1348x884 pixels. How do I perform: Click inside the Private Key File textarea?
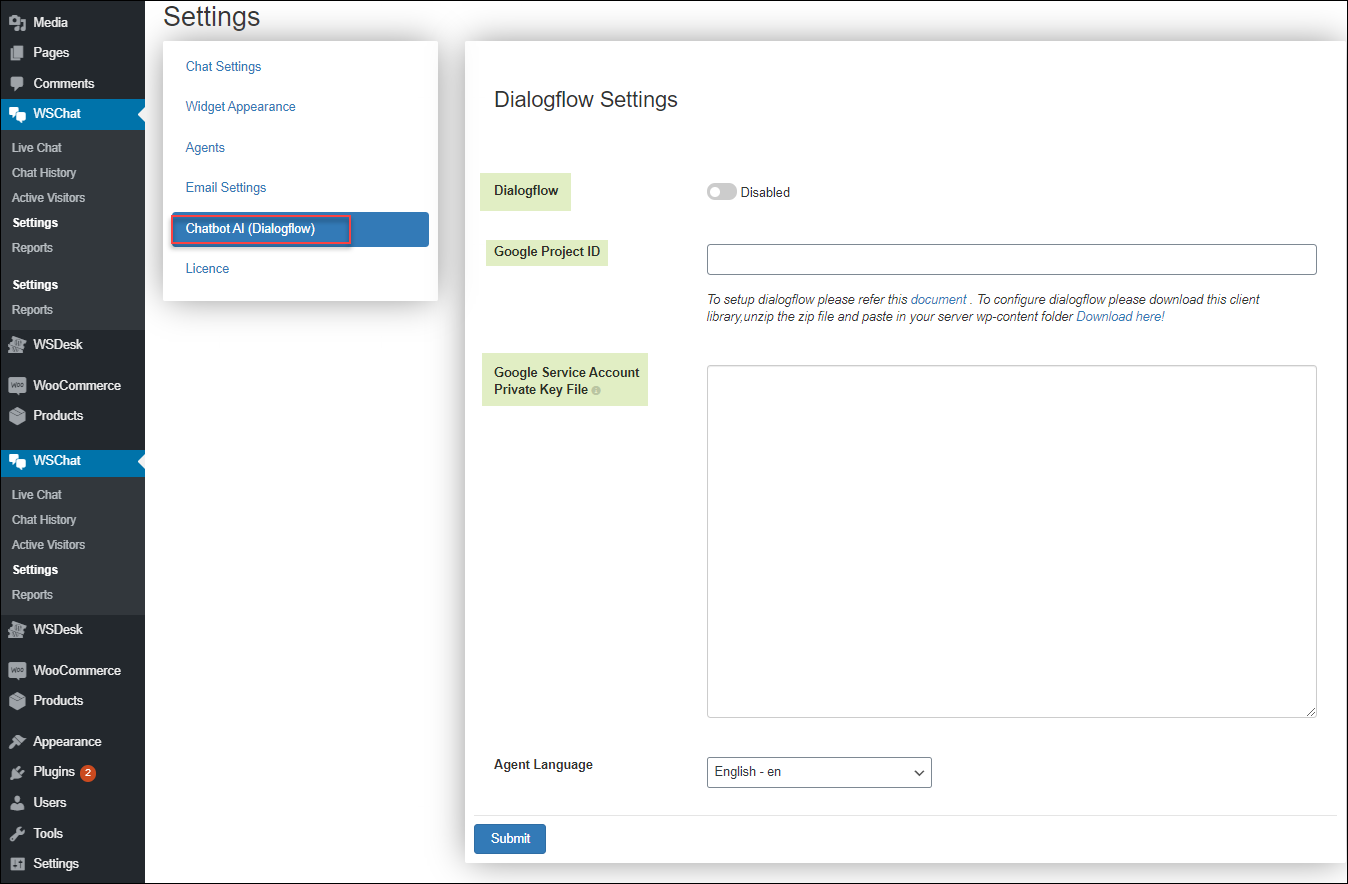click(1011, 541)
